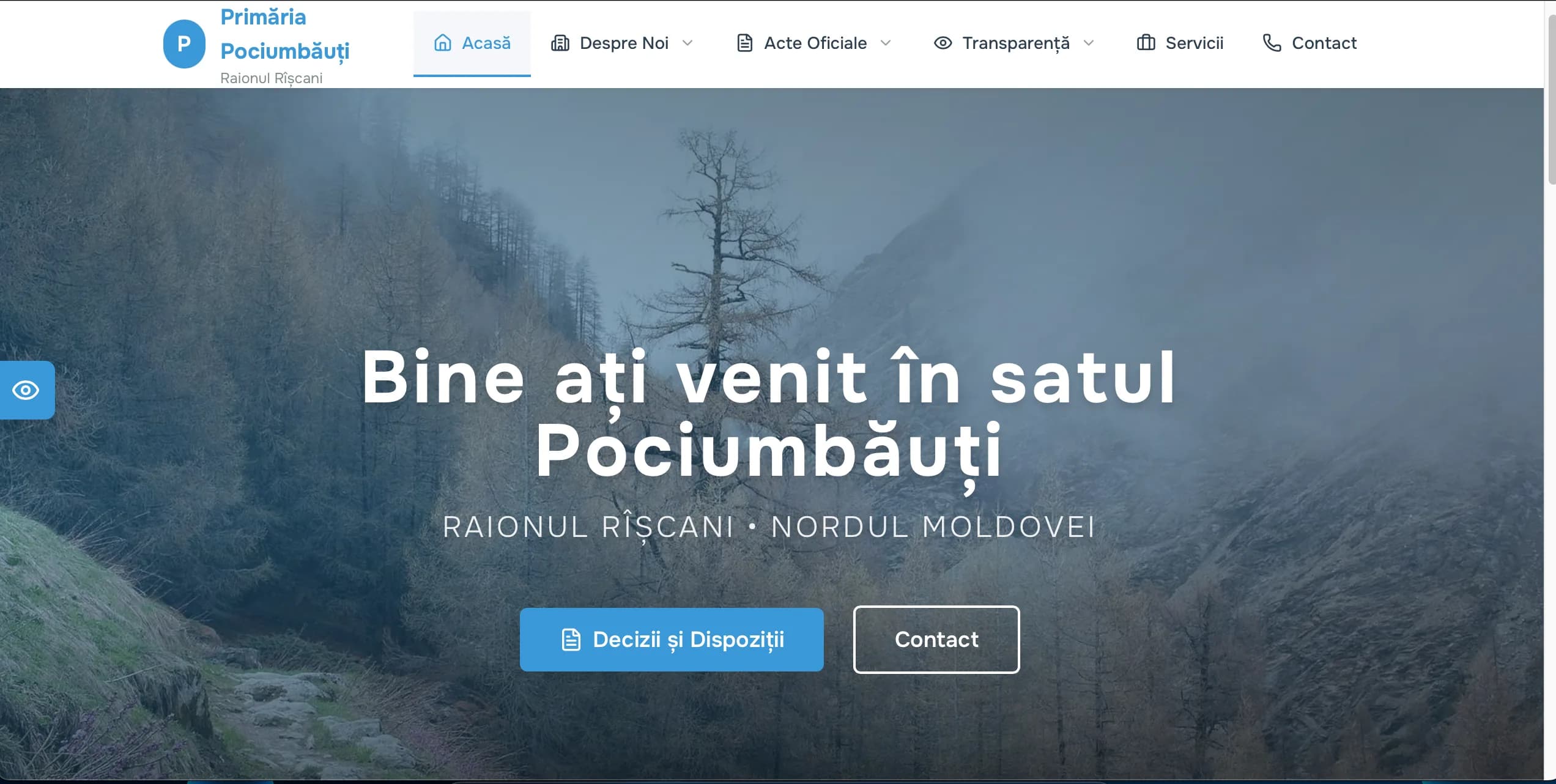Expand the Transparență dropdown chevron
This screenshot has width=1556, height=784.
(x=1089, y=43)
